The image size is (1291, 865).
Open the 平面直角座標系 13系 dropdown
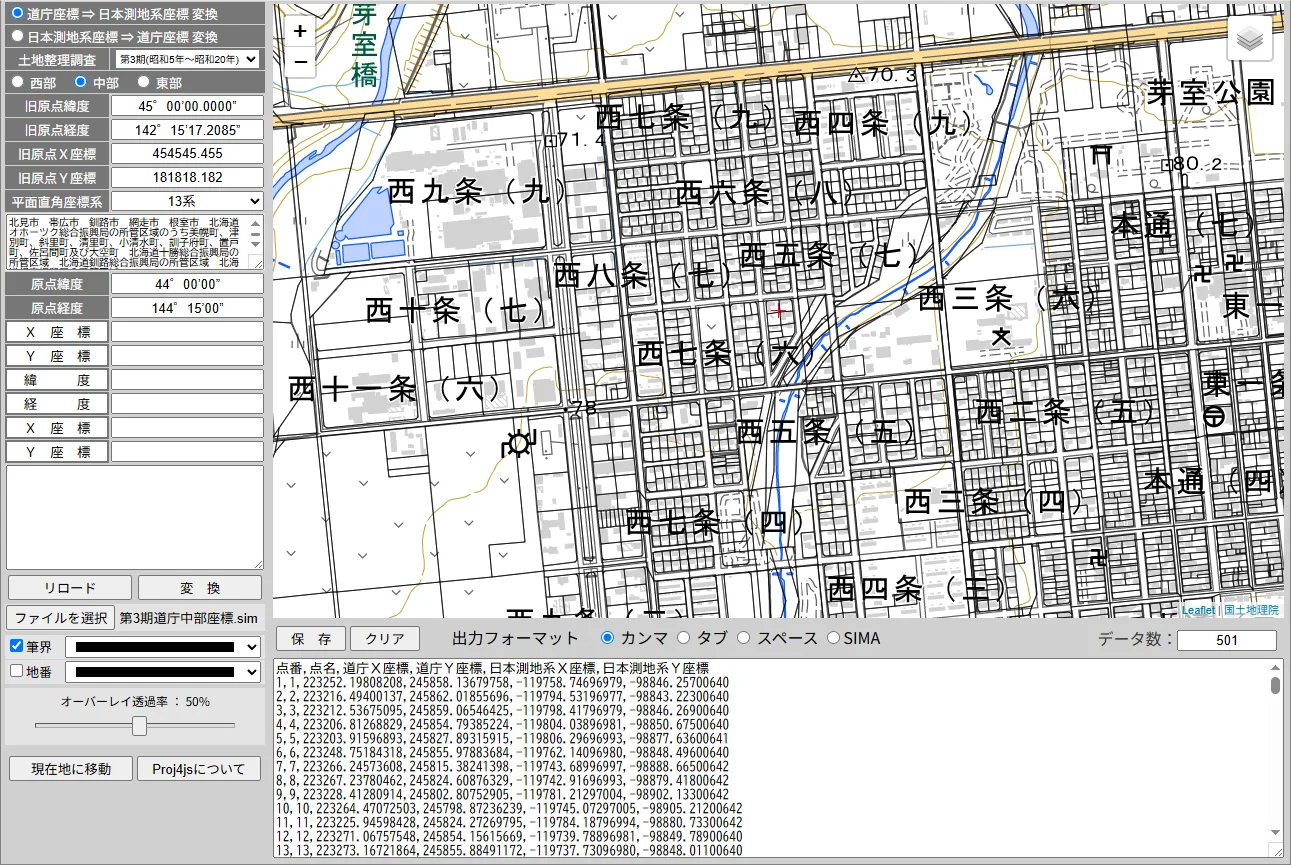click(x=187, y=201)
